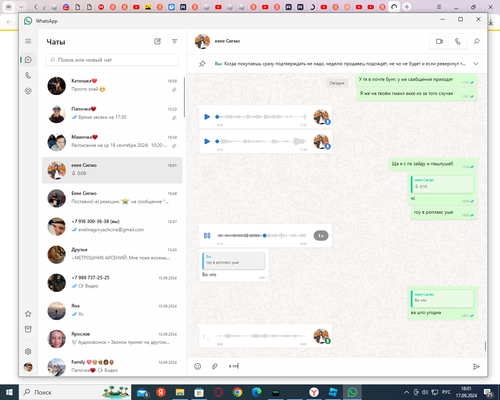
Task: Click WhatsApp taskbar icon
Action: click(352, 392)
